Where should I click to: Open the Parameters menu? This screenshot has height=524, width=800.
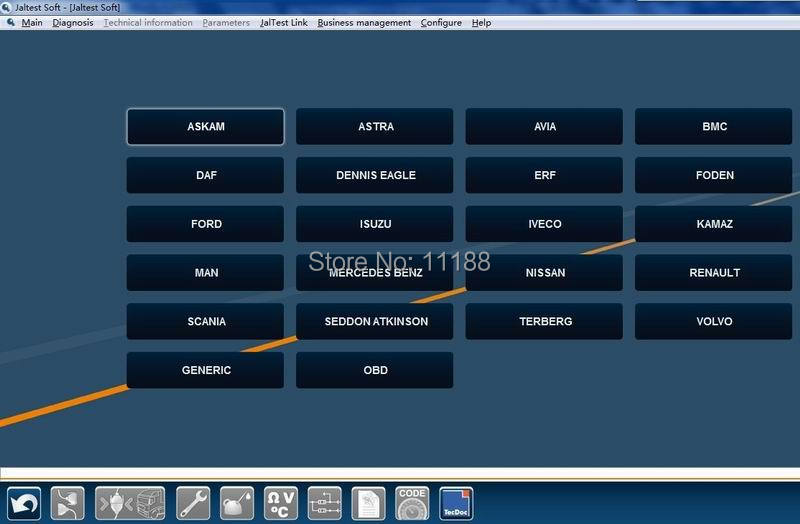click(x=226, y=23)
